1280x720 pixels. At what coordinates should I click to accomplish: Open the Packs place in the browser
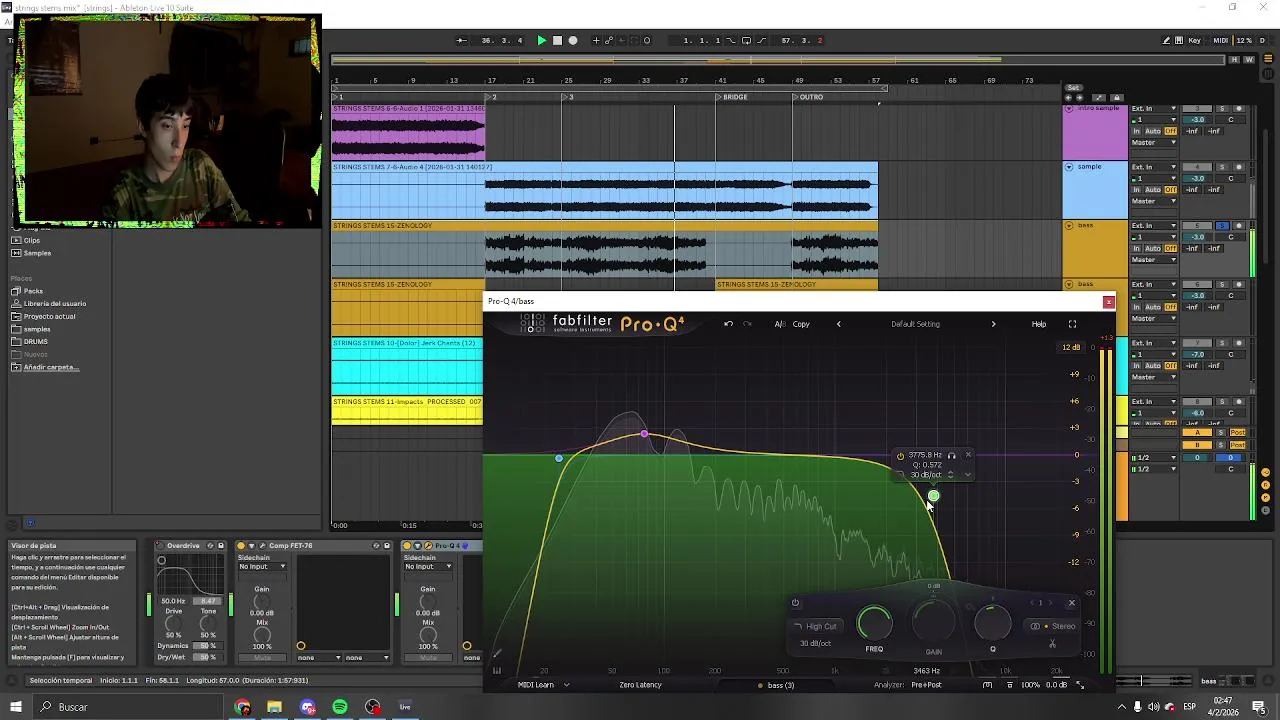pyautogui.click(x=33, y=291)
